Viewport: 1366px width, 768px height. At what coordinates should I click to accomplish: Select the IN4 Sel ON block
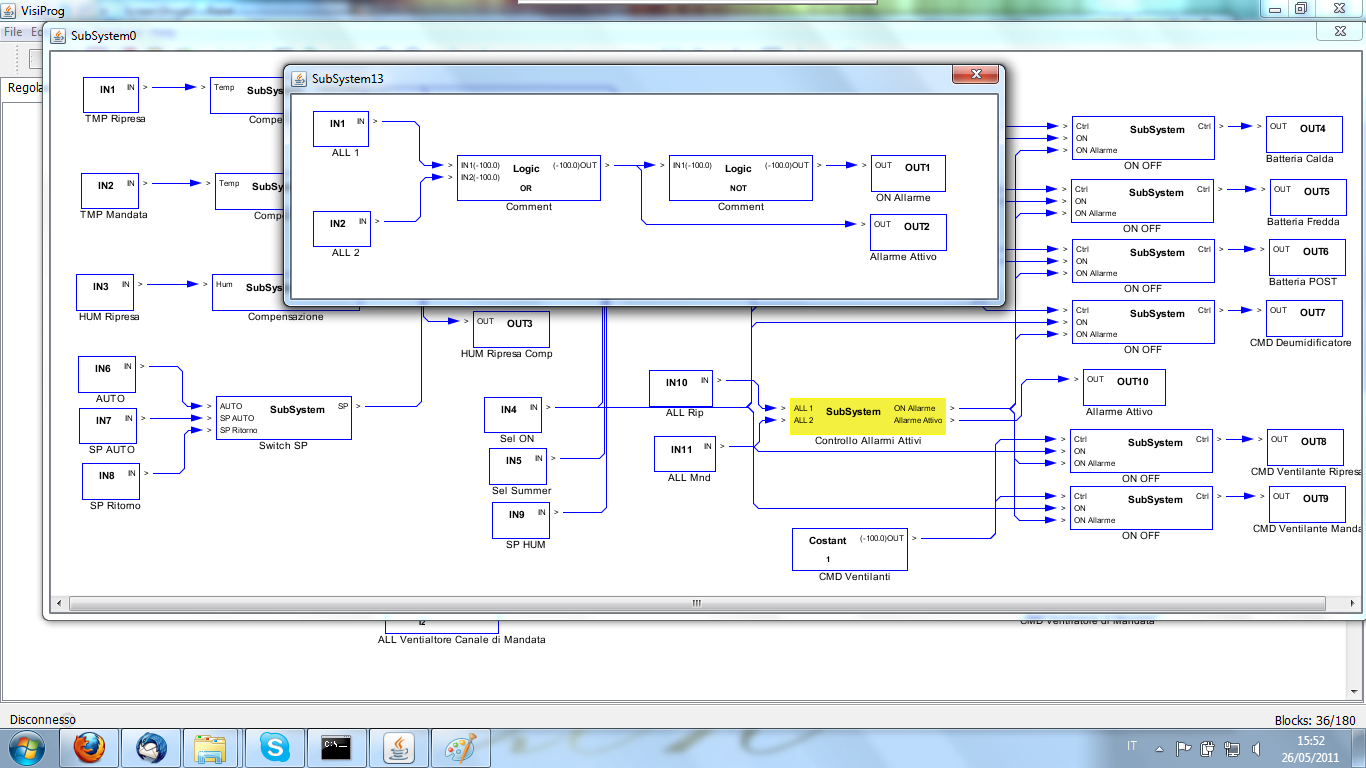coord(513,415)
